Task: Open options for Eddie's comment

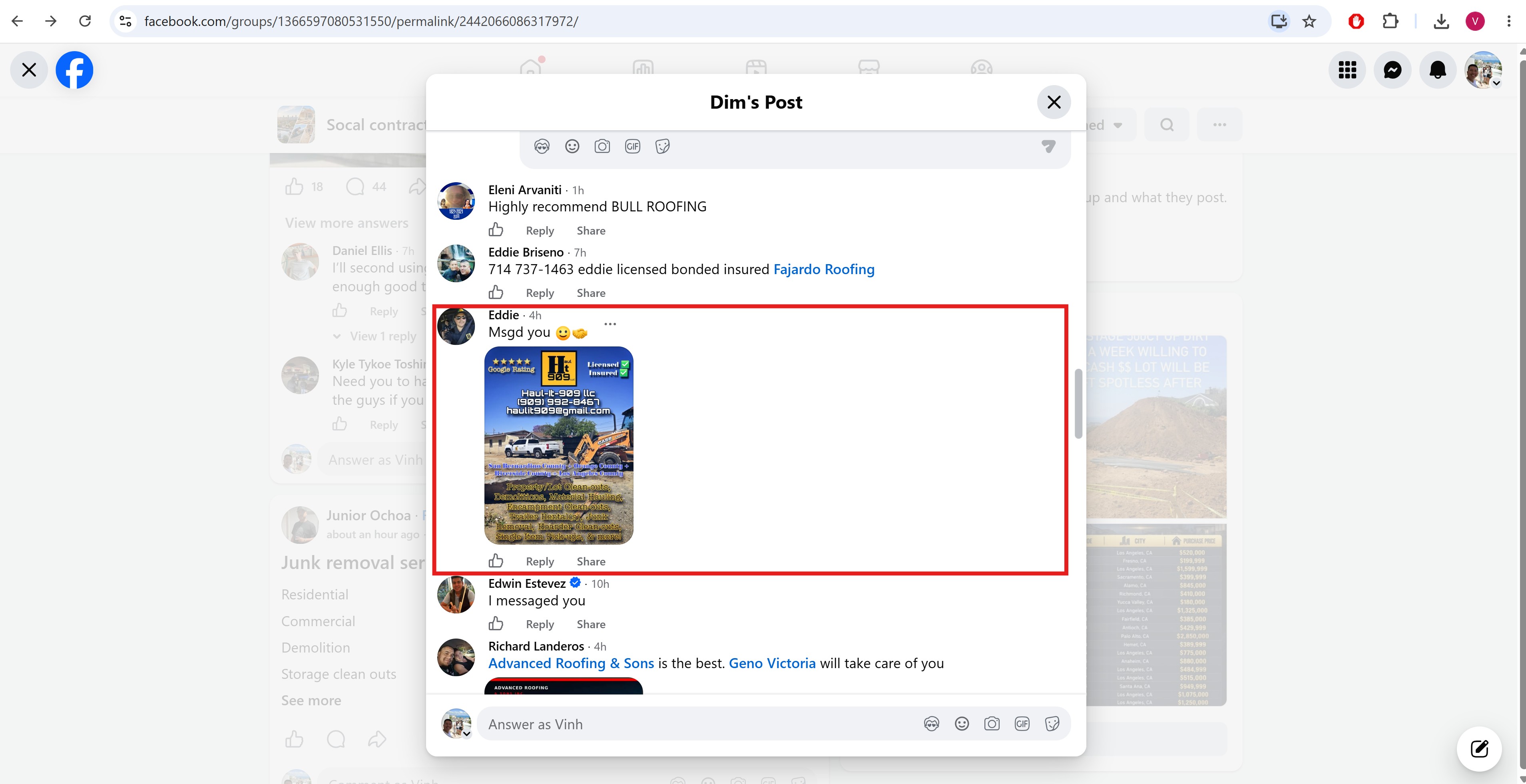Action: (610, 324)
